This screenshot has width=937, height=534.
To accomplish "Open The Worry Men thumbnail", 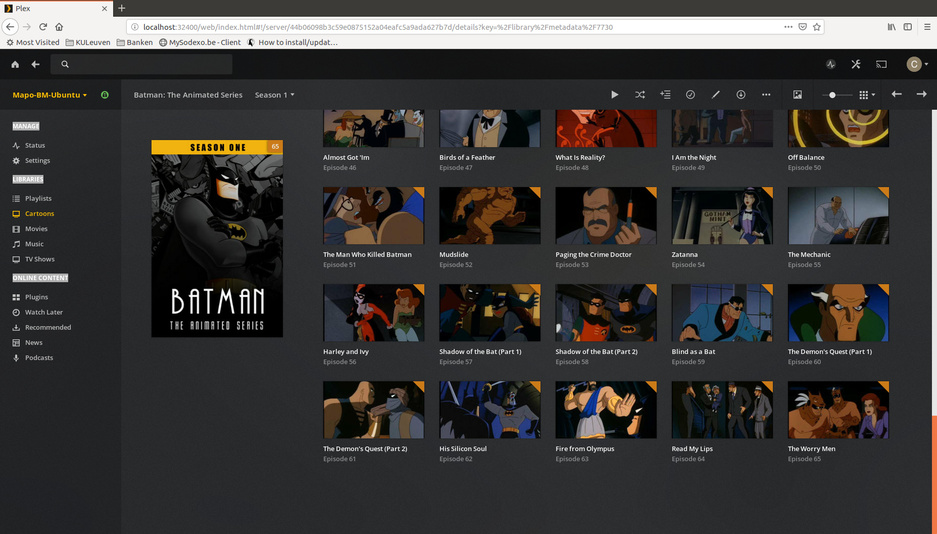I will click(x=838, y=410).
